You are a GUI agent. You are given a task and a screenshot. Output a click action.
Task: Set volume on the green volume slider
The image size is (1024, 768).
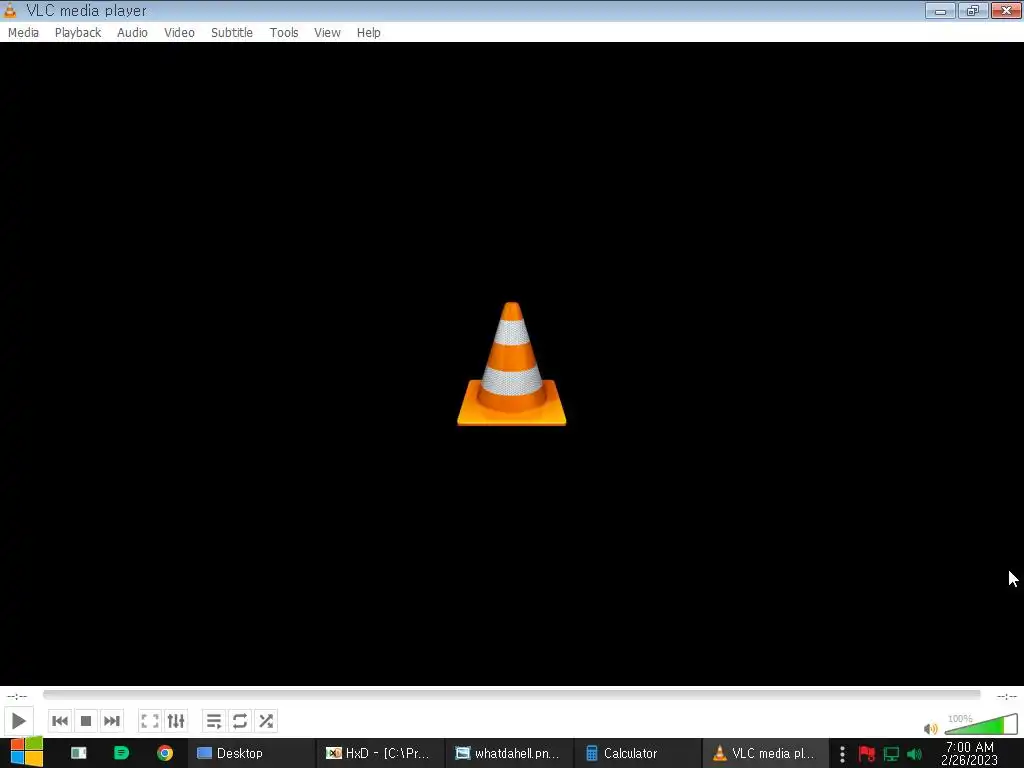tap(981, 725)
